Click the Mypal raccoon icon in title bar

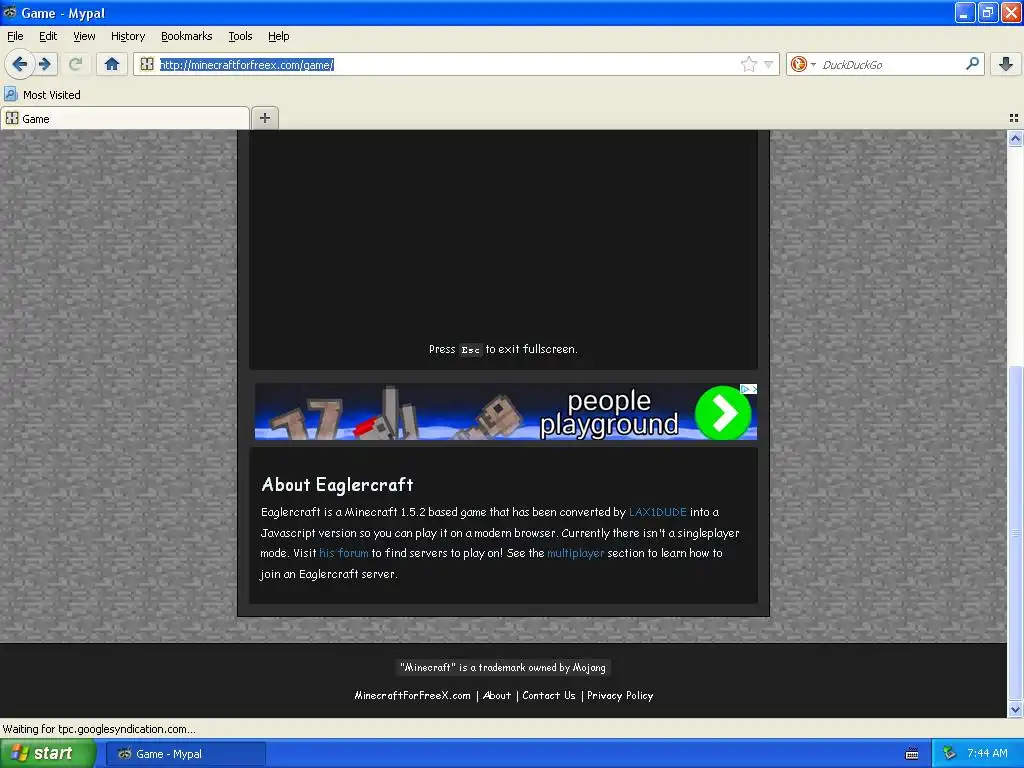(10, 12)
